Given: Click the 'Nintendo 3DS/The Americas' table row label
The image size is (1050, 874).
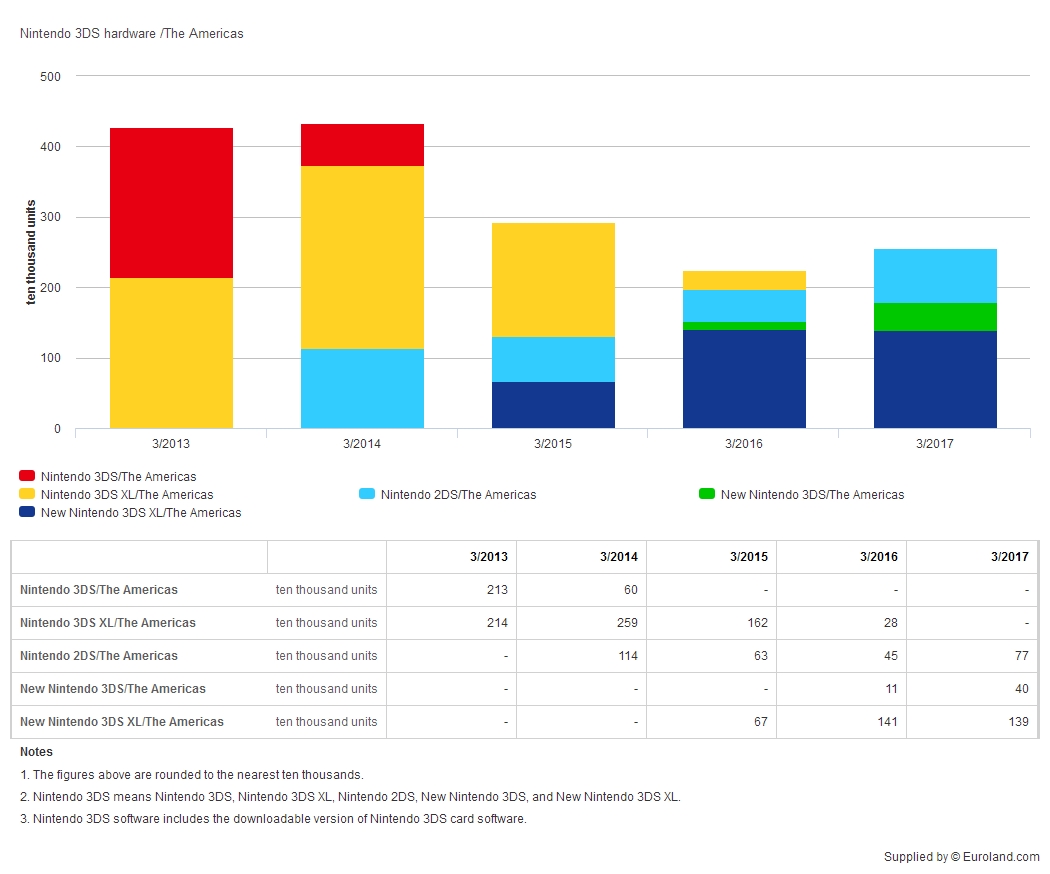Looking at the screenshot, I should pyautogui.click(x=99, y=590).
